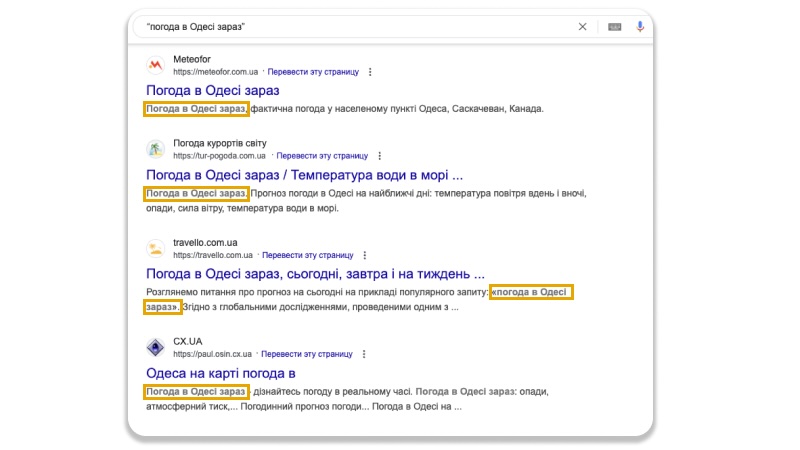Click the https://tur-pogoda.com.ua URL
This screenshot has width=800, height=450.
(219, 156)
